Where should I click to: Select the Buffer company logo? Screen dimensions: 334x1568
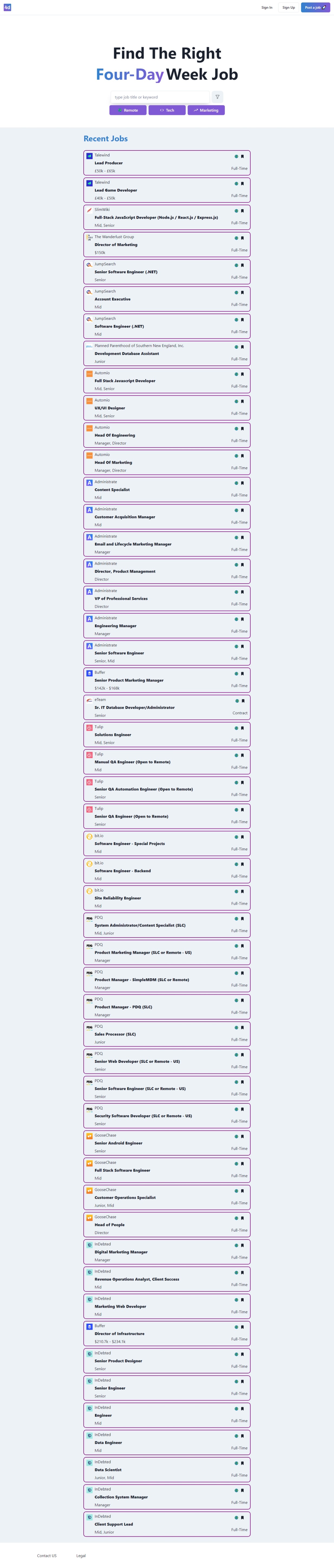click(89, 673)
